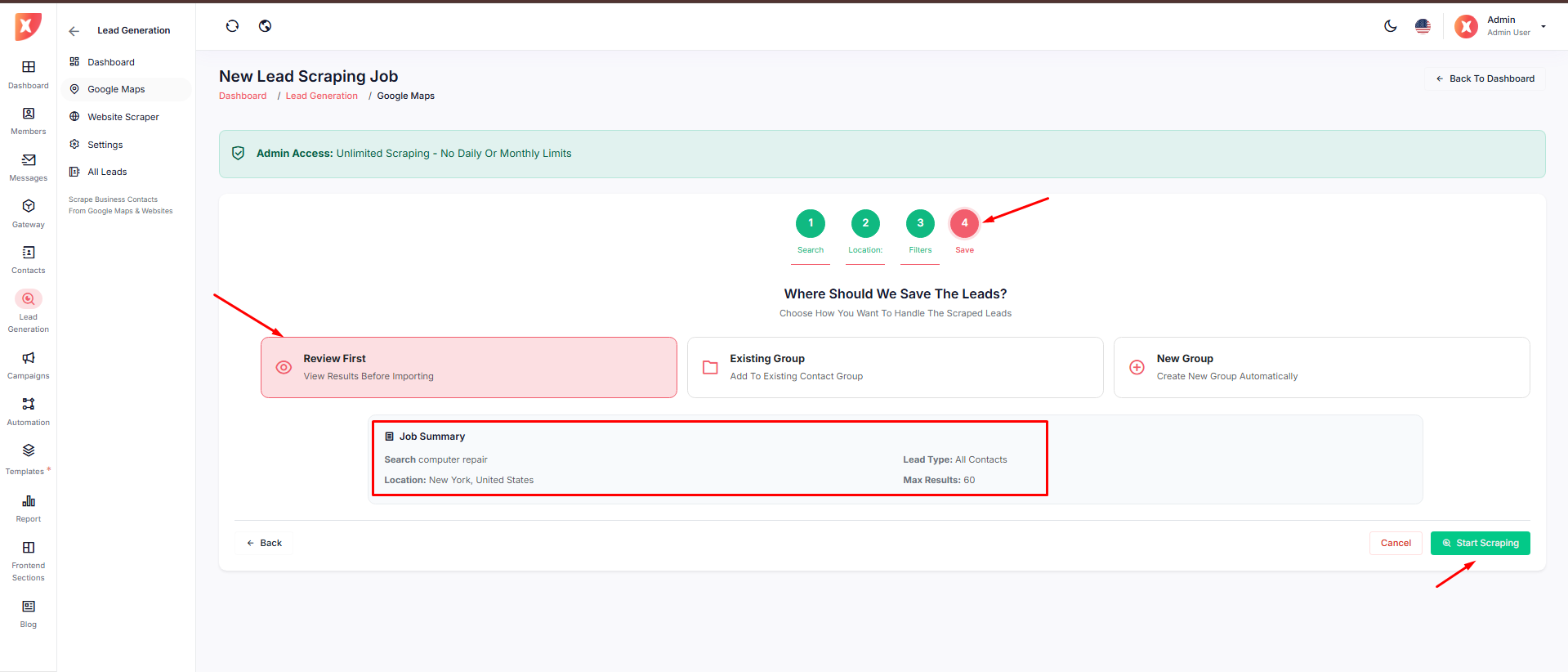The height and width of the screenshot is (672, 1568).
Task: Open Campaigns from the left sidebar
Action: pyautogui.click(x=29, y=365)
